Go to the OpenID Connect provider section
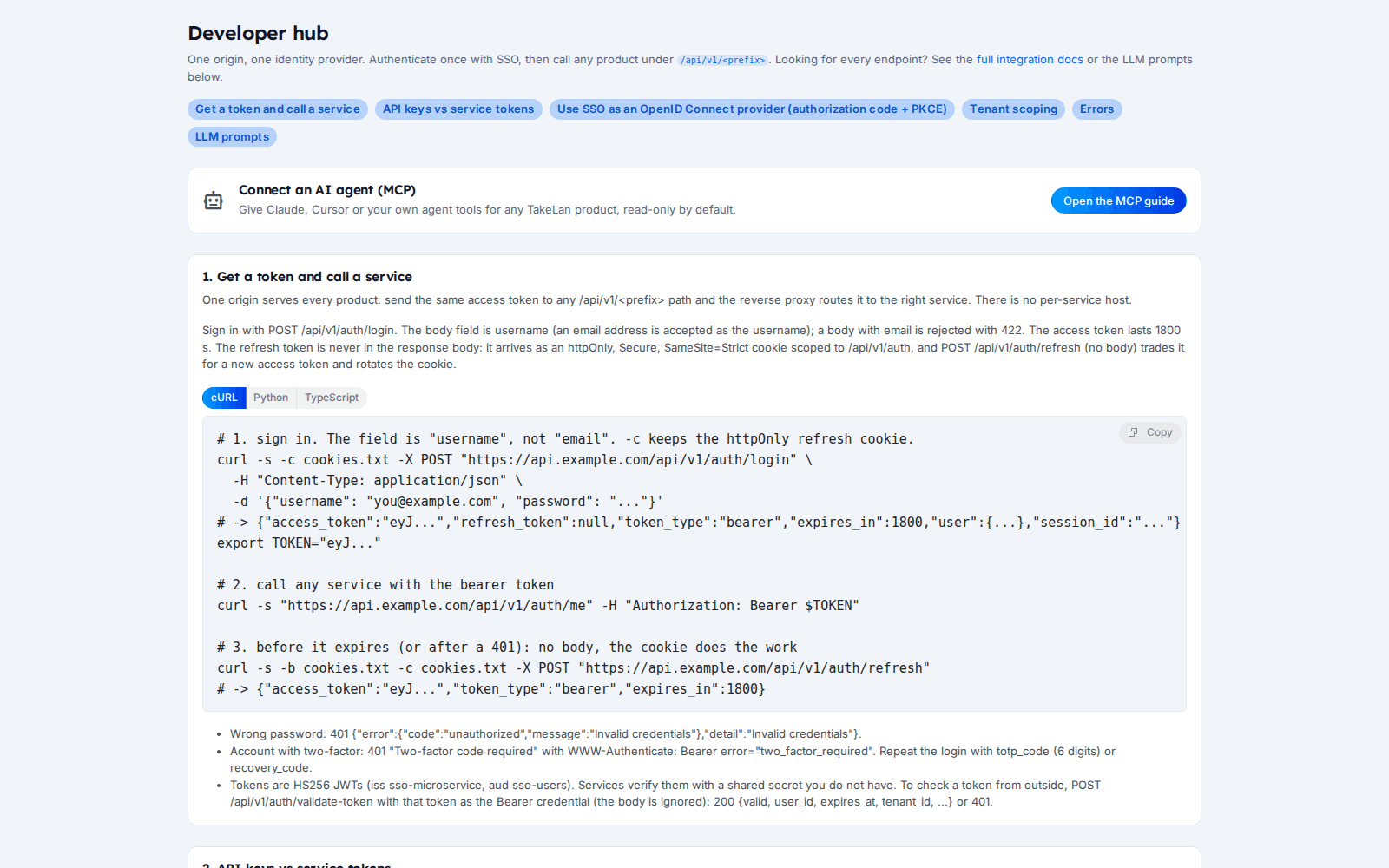This screenshot has width=1389, height=868. [752, 109]
